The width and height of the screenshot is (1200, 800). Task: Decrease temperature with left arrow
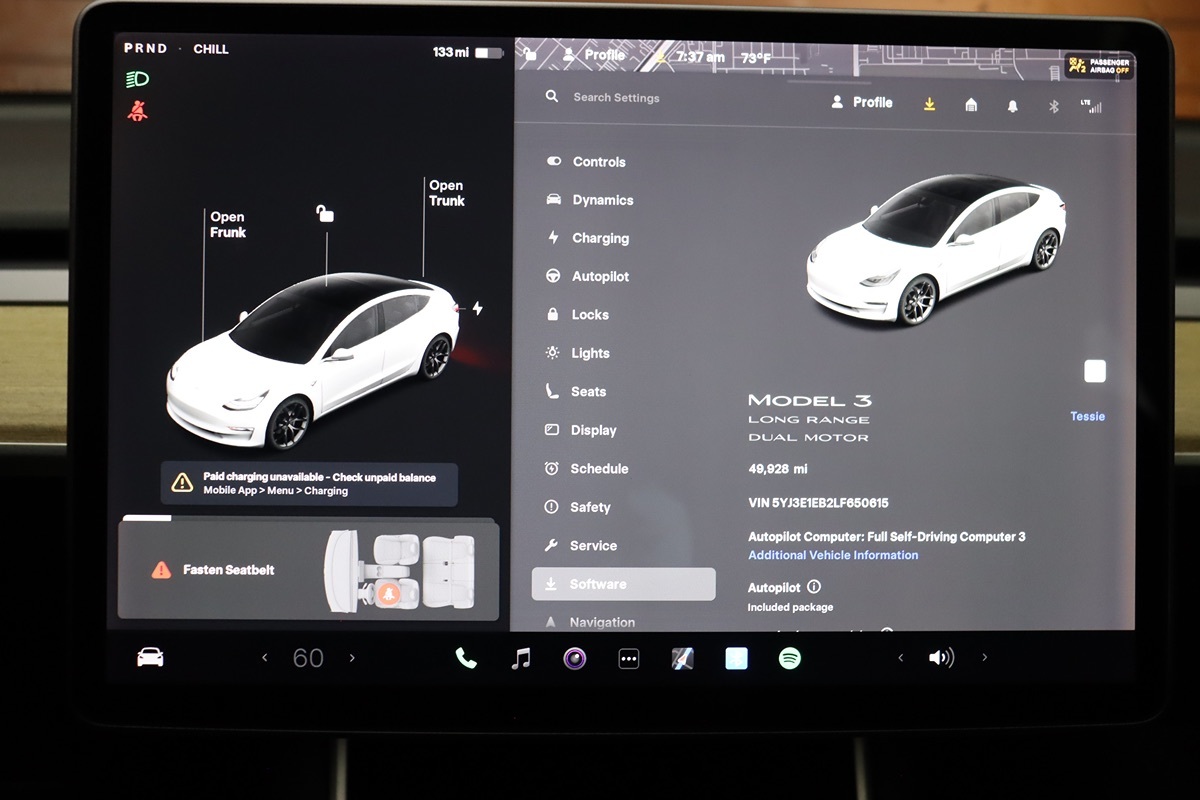click(x=265, y=658)
